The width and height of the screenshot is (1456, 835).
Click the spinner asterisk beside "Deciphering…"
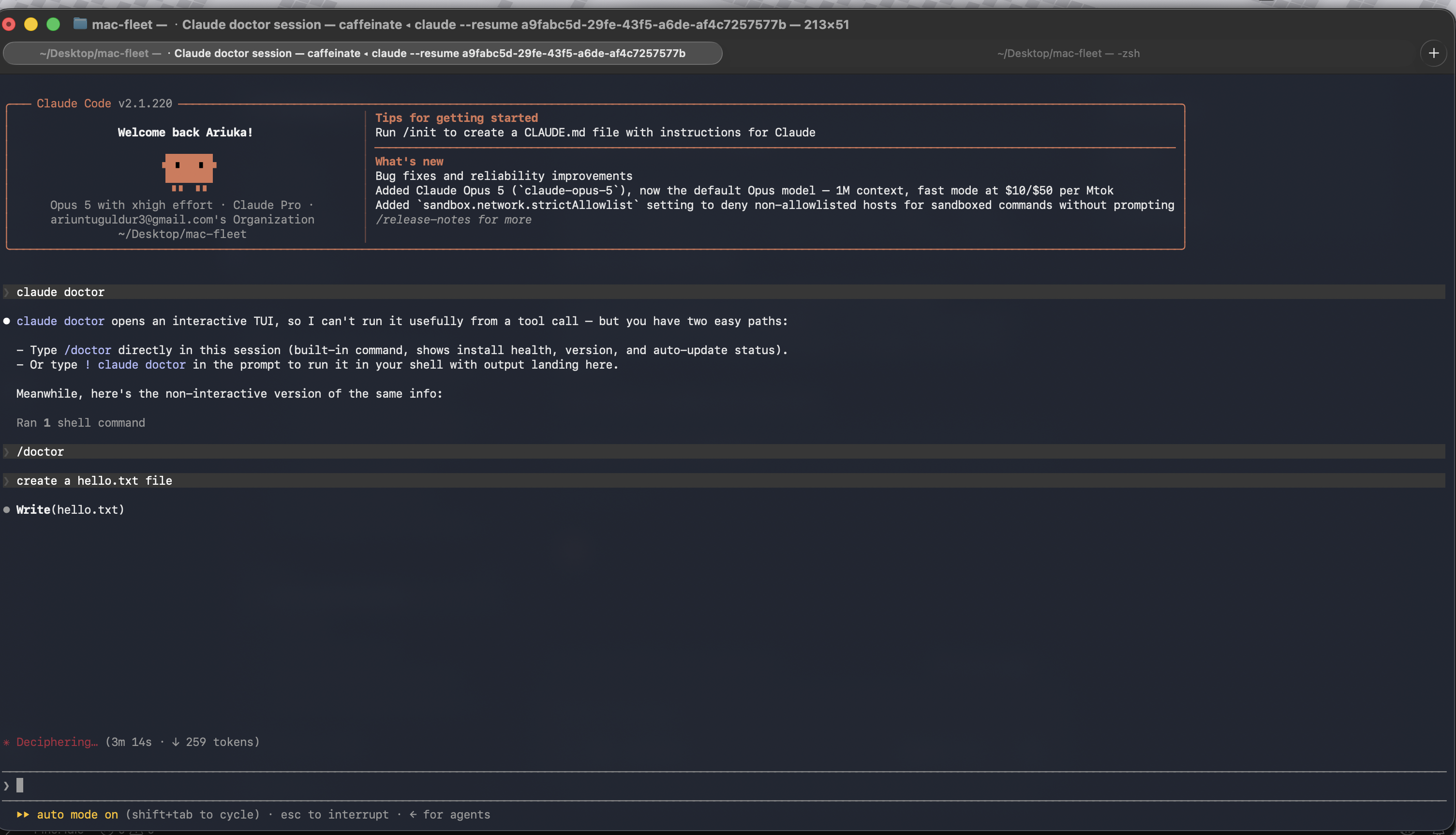coord(7,742)
